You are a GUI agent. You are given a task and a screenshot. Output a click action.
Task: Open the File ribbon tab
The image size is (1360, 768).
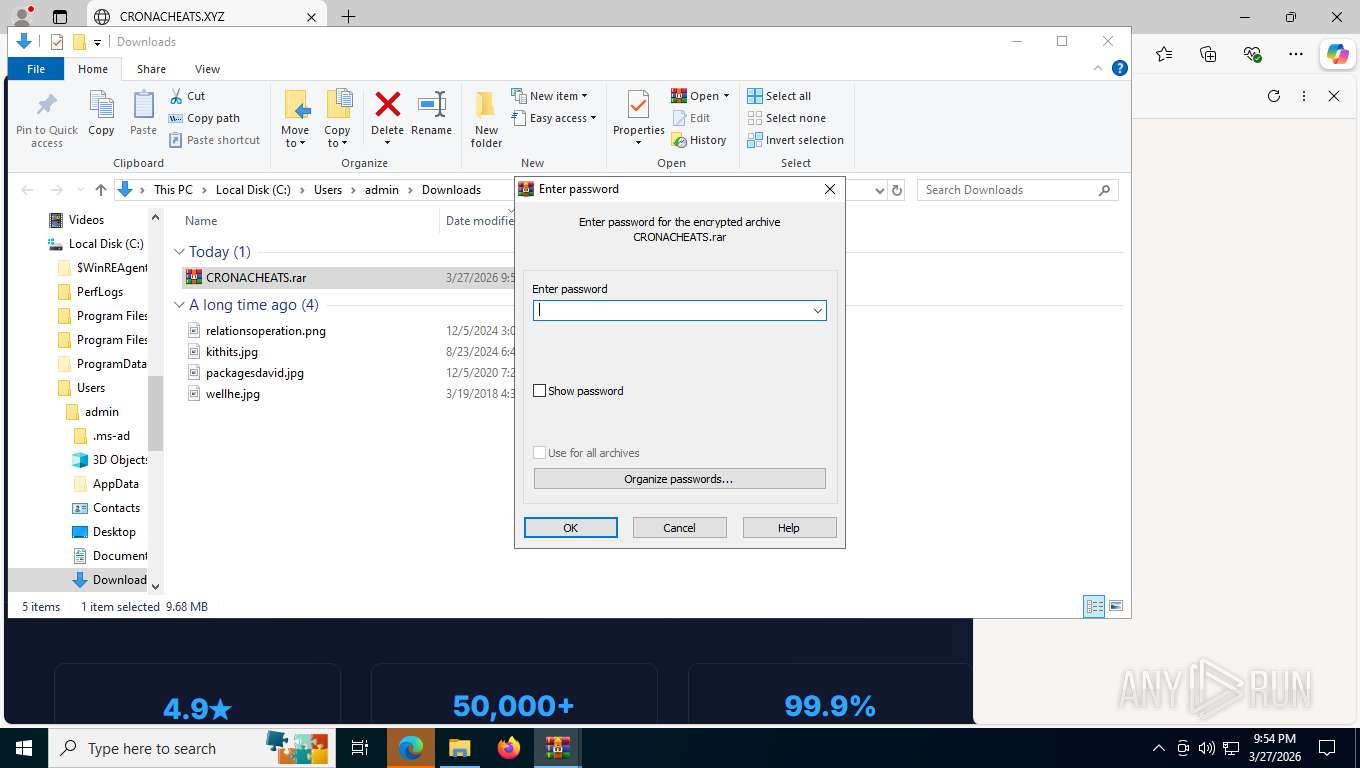36,69
